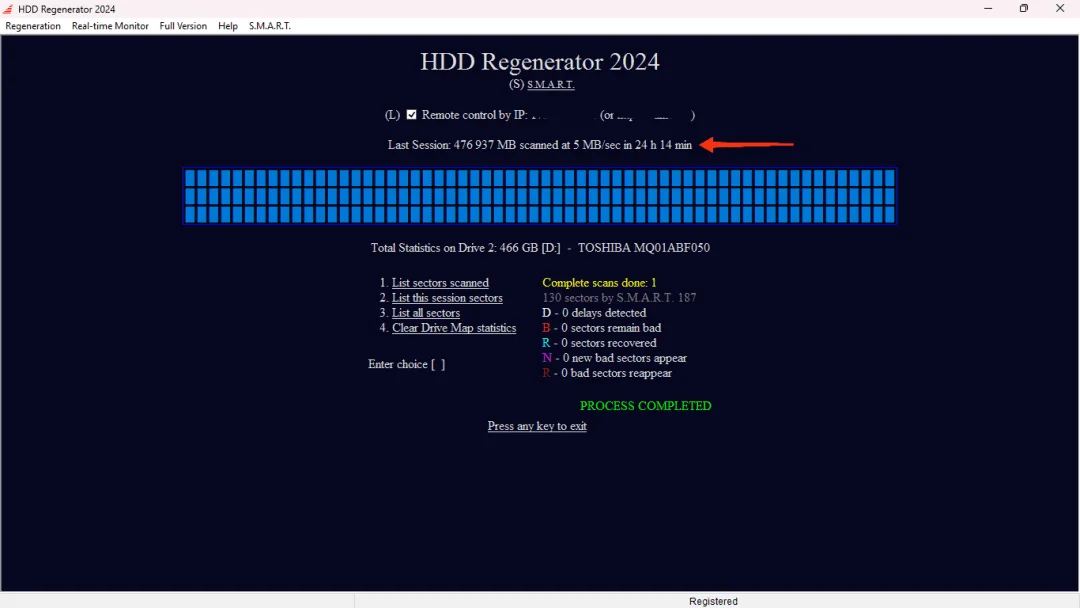Click the HDD Regenerator 2024 heading
Viewport: 1080px width, 608px height.
540,62
